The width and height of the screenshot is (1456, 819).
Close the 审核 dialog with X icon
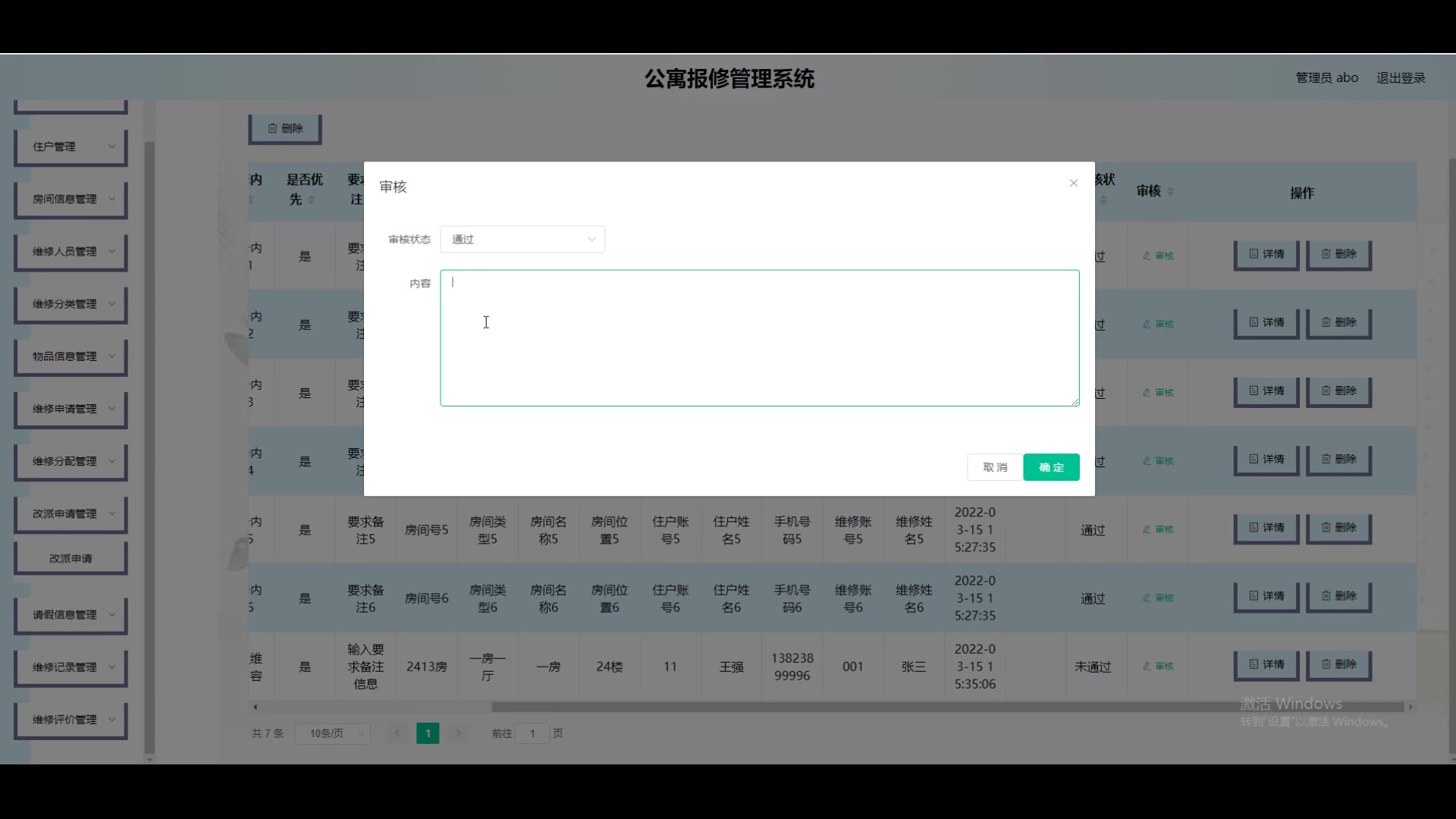click(x=1073, y=183)
